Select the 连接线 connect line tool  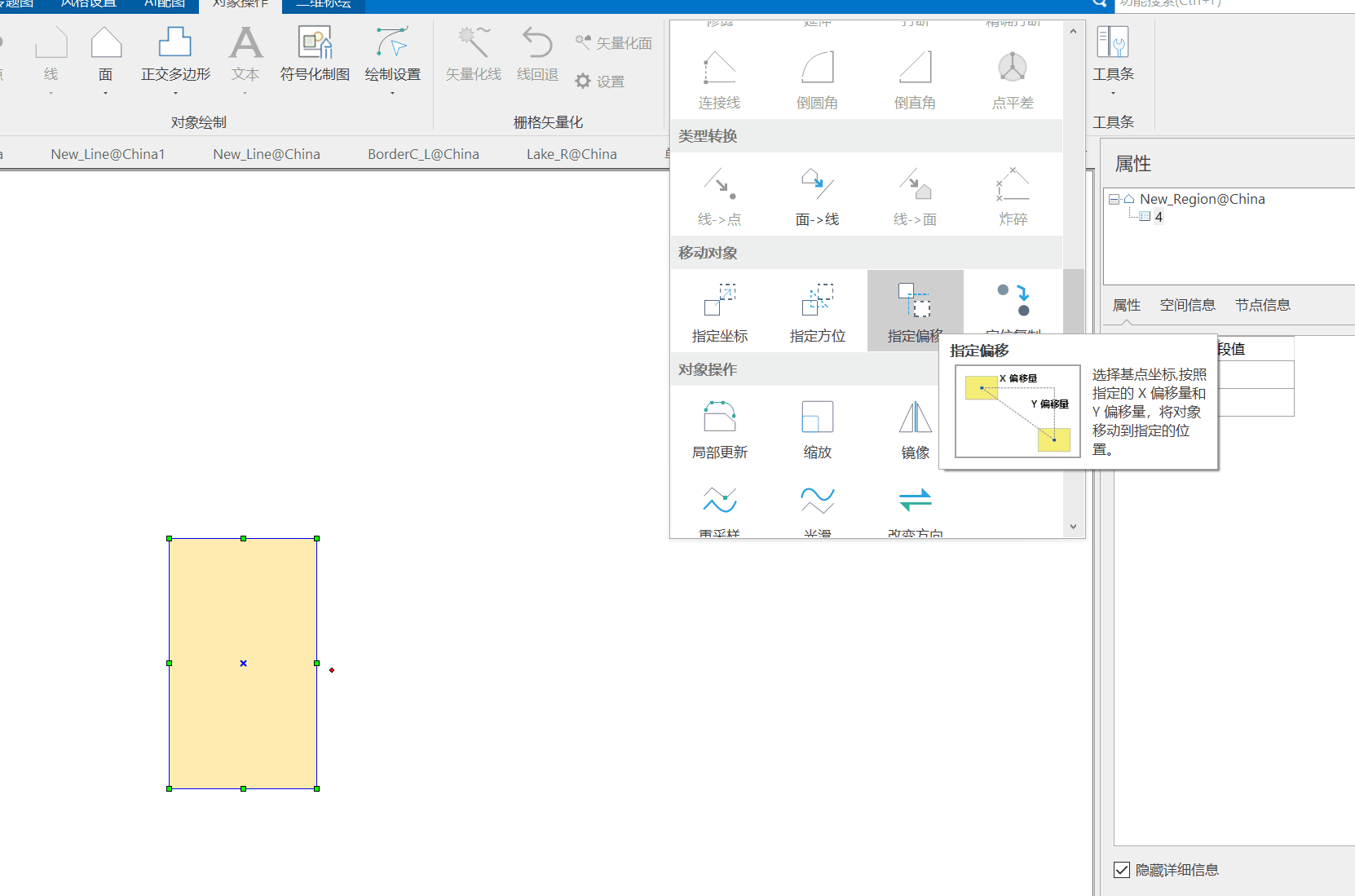[719, 79]
